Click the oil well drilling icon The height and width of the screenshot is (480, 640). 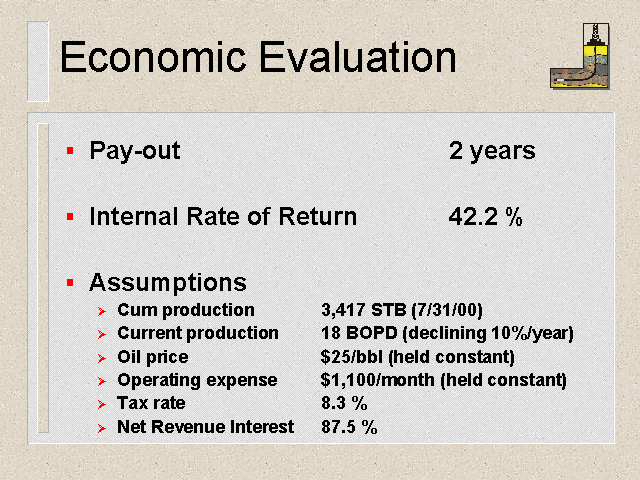[580, 56]
